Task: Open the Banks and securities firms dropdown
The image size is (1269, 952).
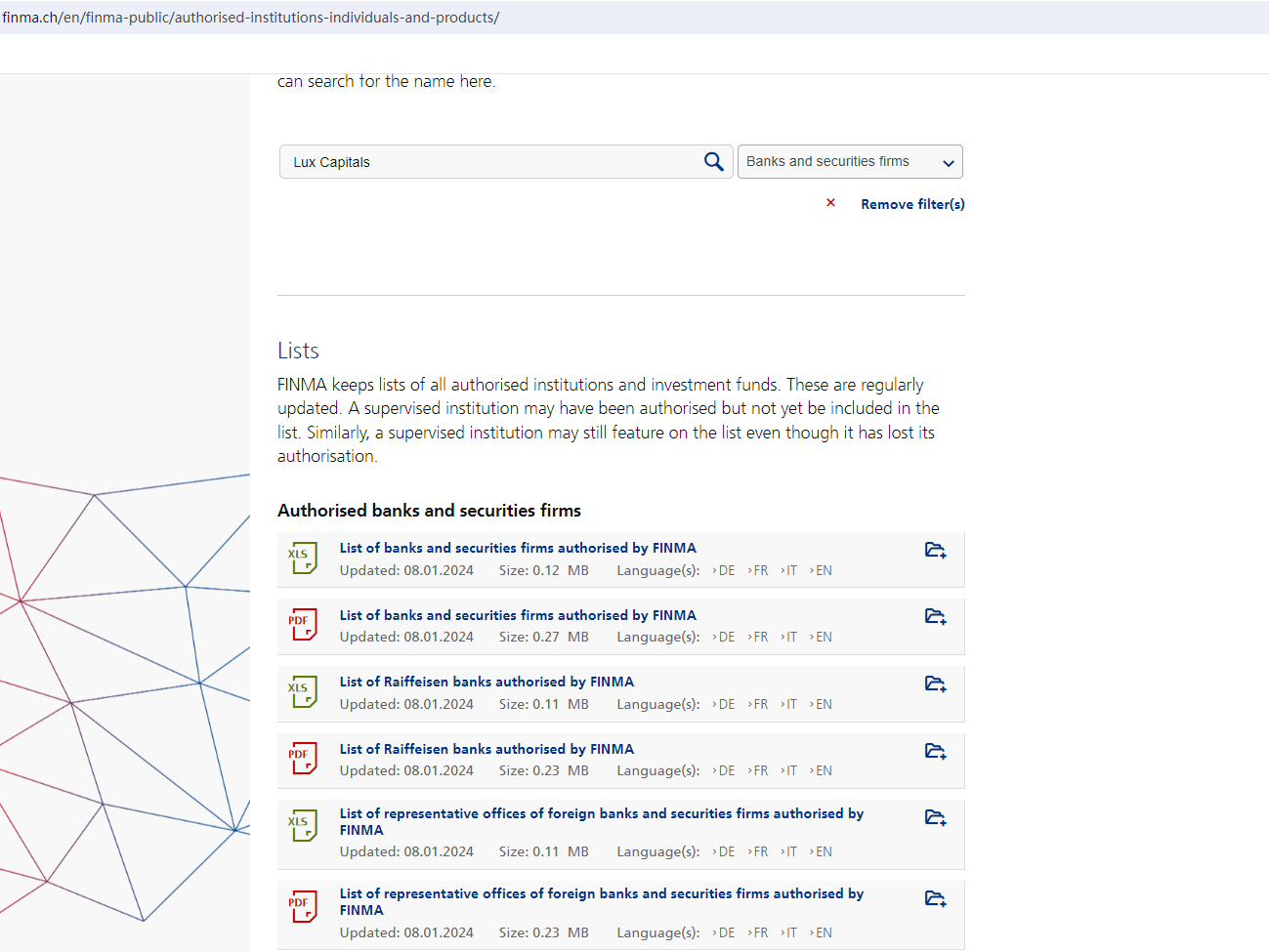Action: [850, 162]
